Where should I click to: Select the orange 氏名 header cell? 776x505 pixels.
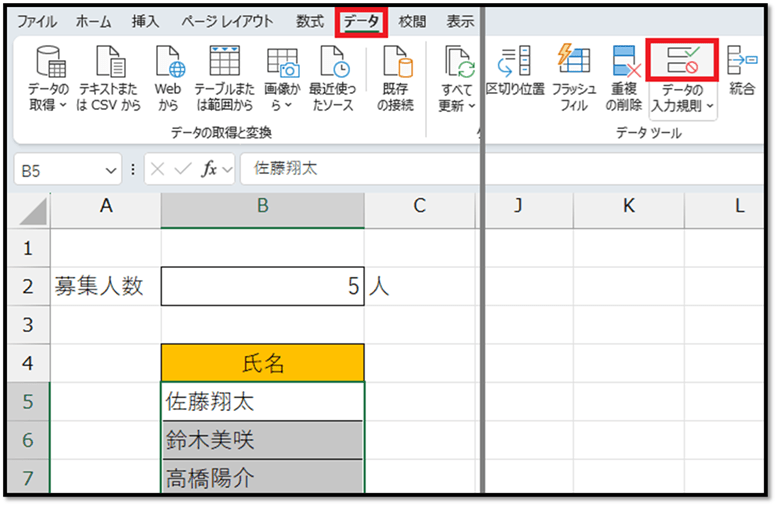click(x=262, y=363)
